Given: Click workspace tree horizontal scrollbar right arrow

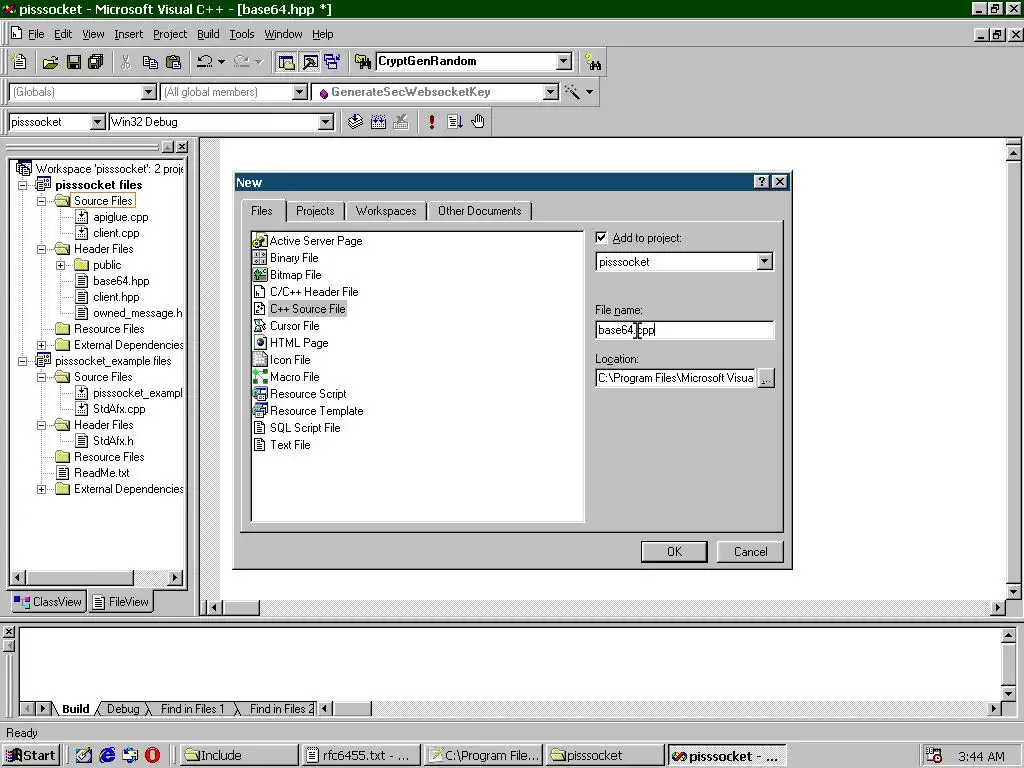Looking at the screenshot, I should [x=175, y=577].
